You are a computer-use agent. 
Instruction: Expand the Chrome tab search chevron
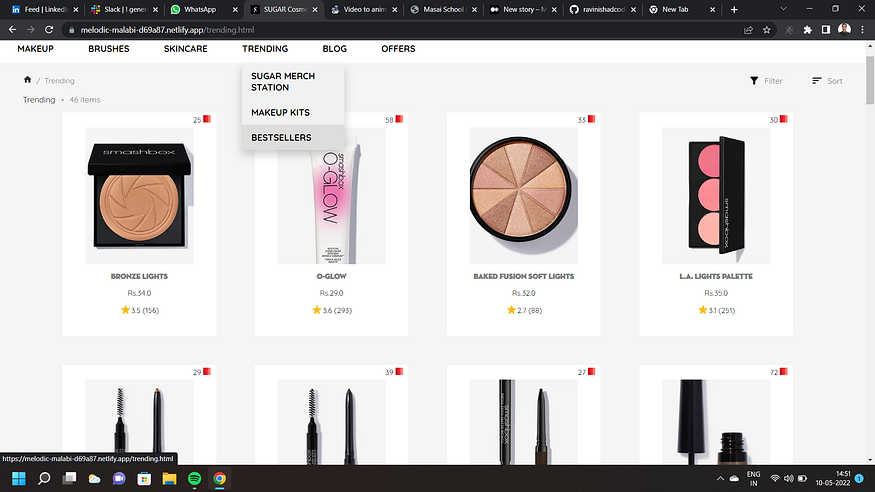(783, 9)
